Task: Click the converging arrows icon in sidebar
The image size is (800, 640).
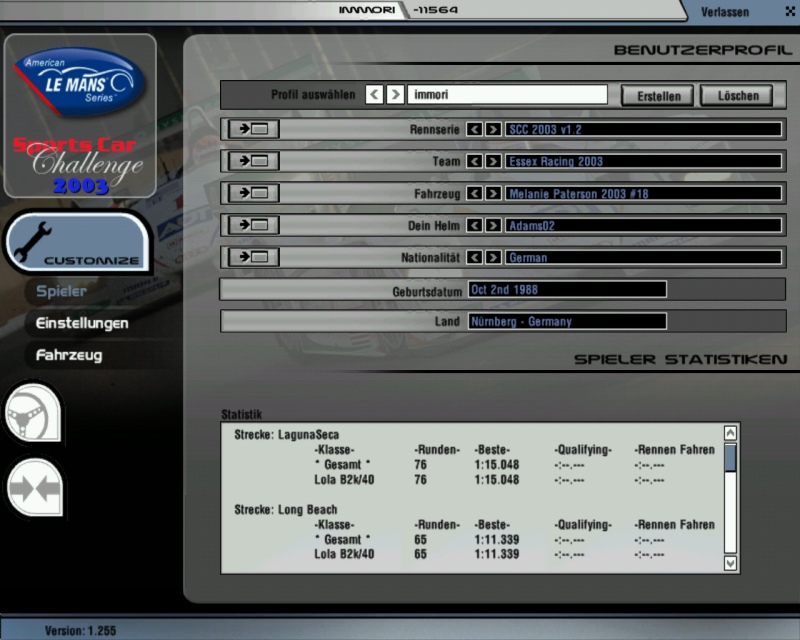Action: [x=33, y=489]
